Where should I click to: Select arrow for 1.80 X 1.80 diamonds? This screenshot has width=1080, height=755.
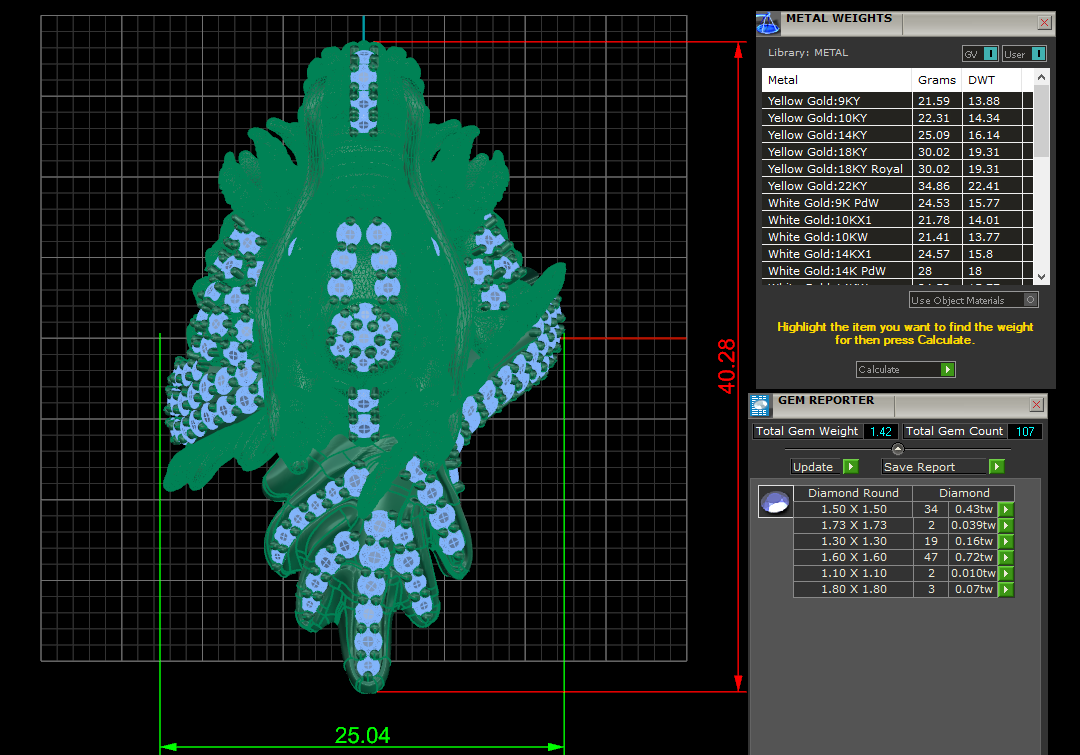[x=1006, y=590]
